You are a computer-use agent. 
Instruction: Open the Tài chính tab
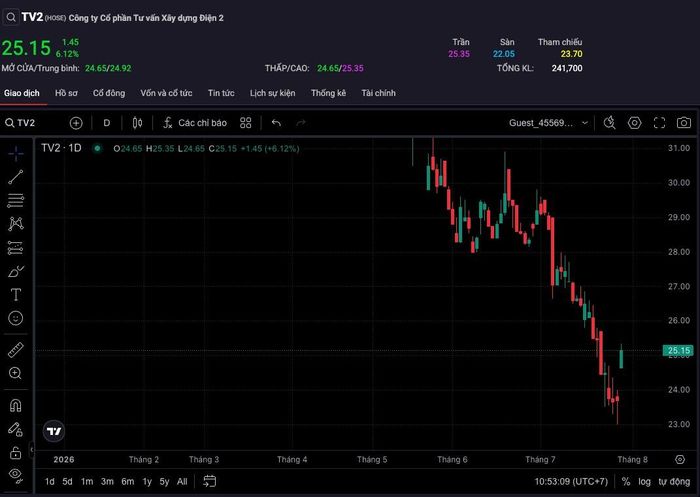(379, 93)
